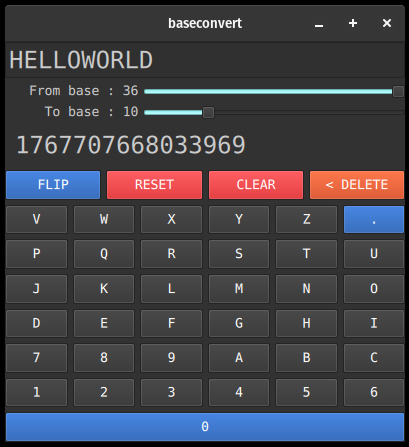Select the decimal point key
This screenshot has height=447, width=409.
click(374, 219)
